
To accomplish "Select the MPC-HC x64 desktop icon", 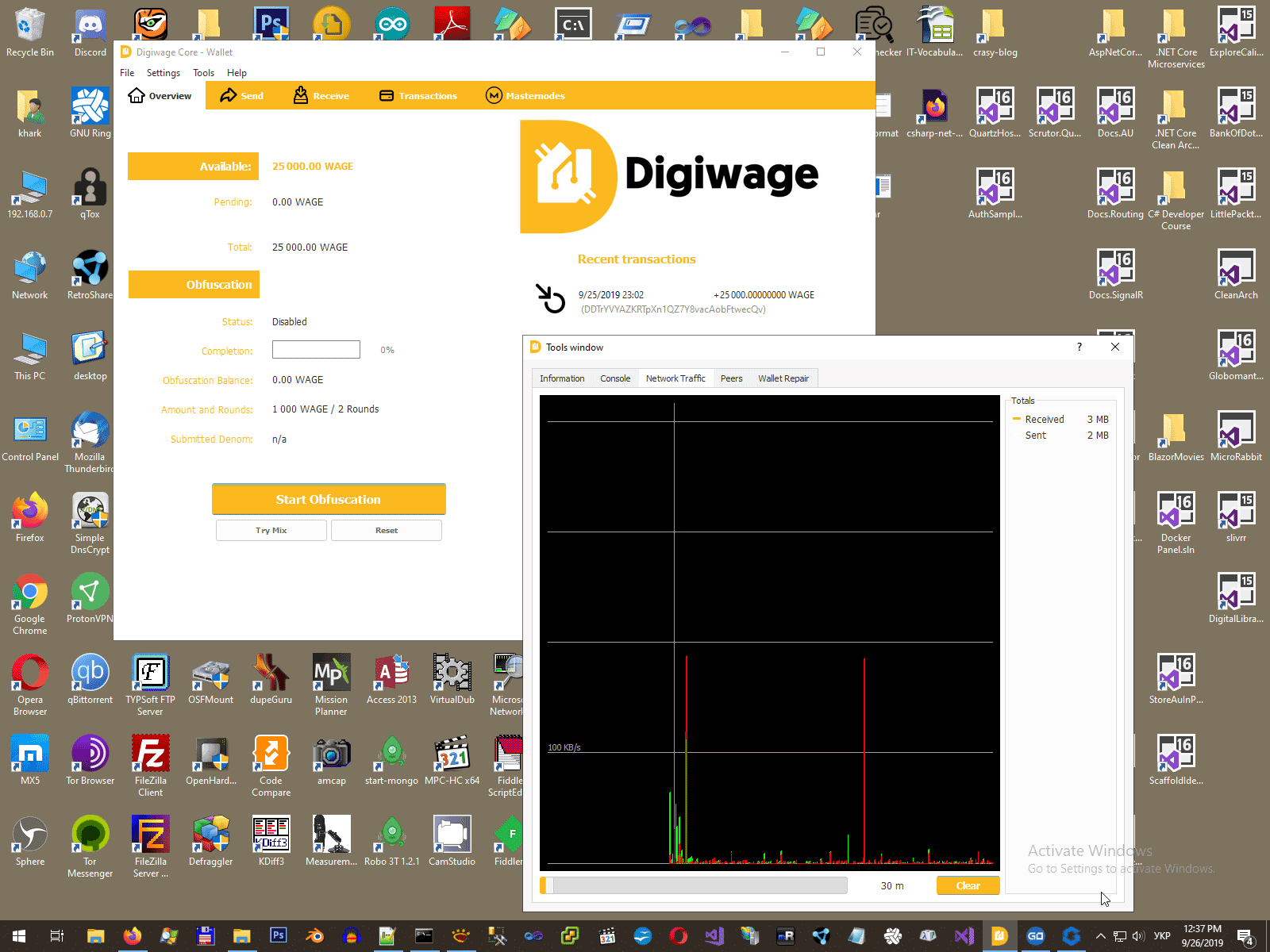I will 452,761.
